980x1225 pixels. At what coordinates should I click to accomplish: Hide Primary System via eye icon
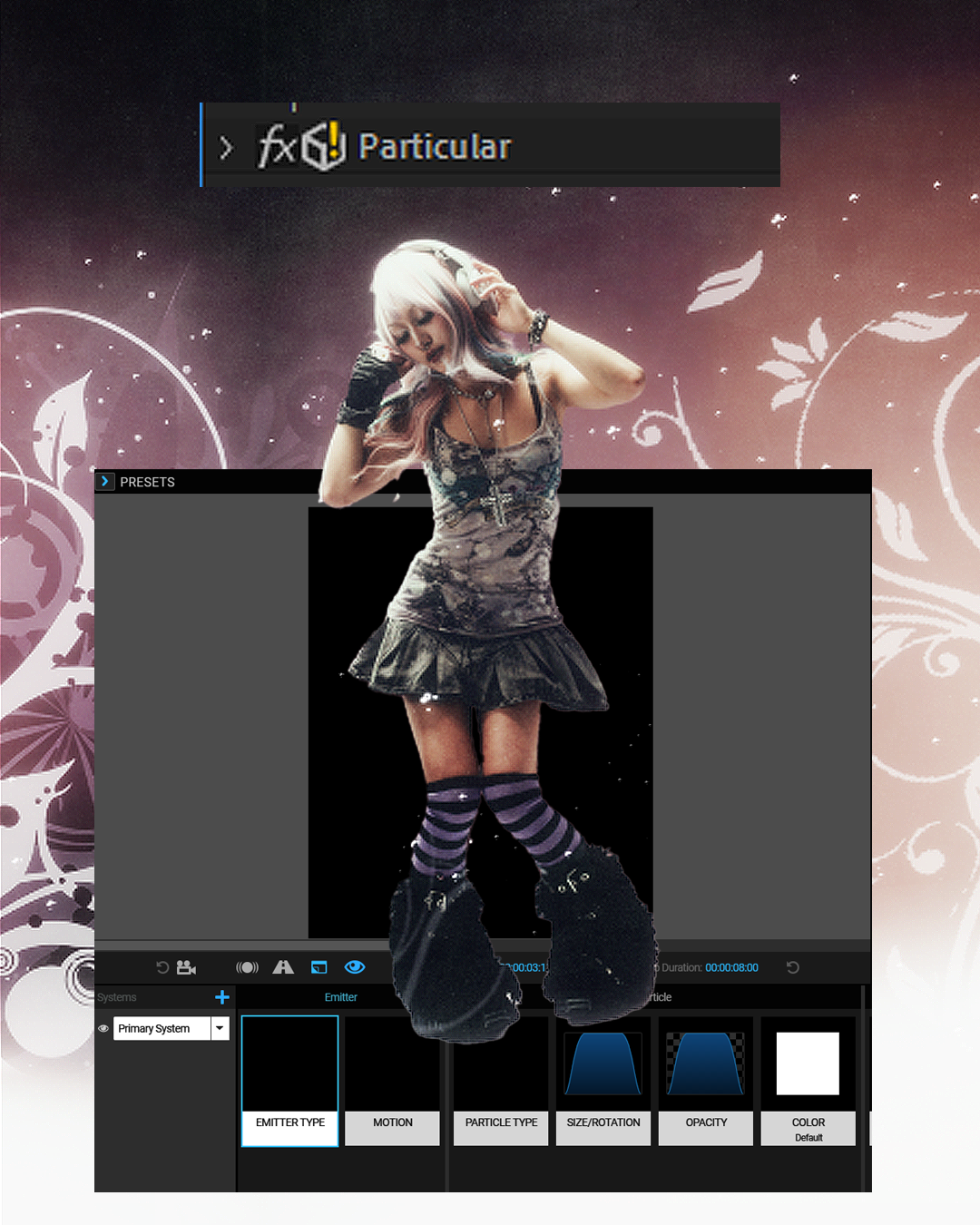(x=103, y=1028)
